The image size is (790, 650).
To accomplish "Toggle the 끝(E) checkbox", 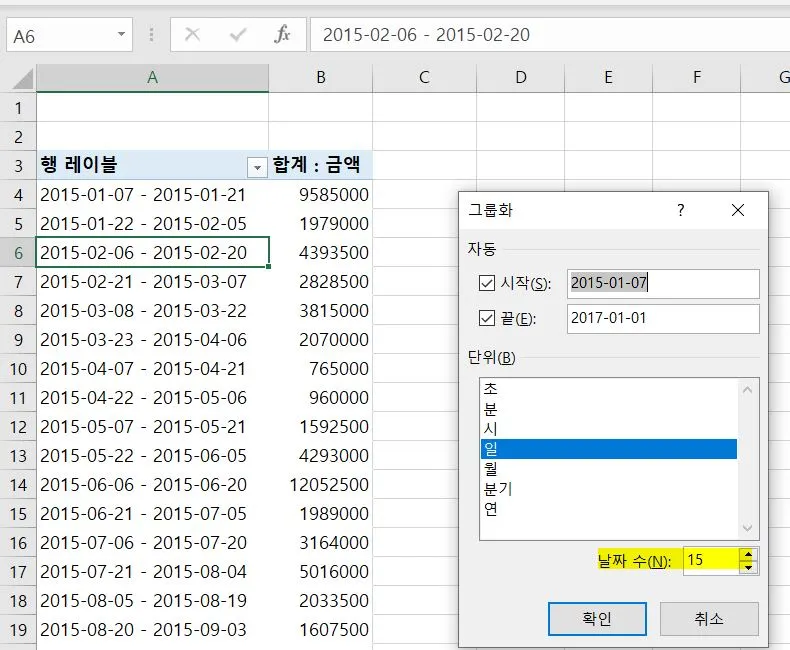I will (487, 318).
